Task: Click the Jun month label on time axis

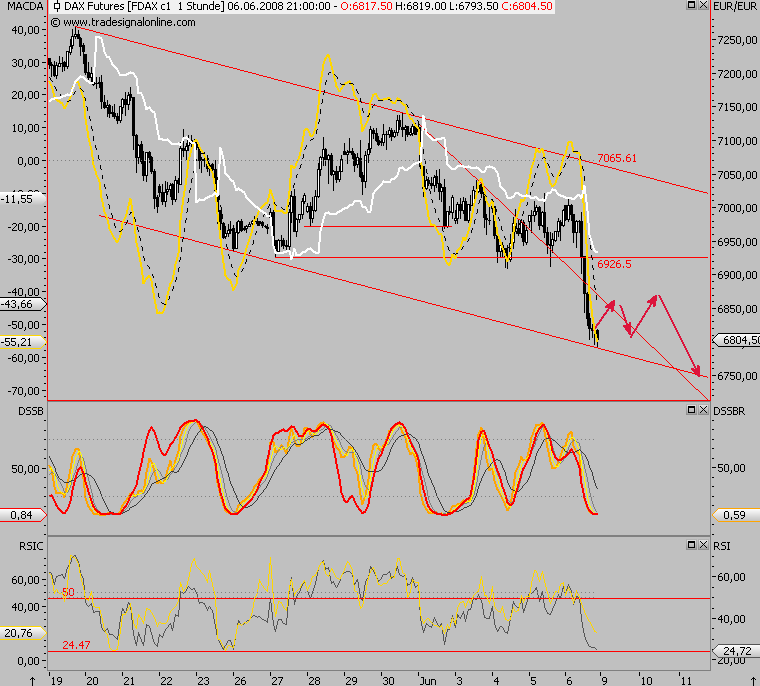Action: click(x=428, y=681)
